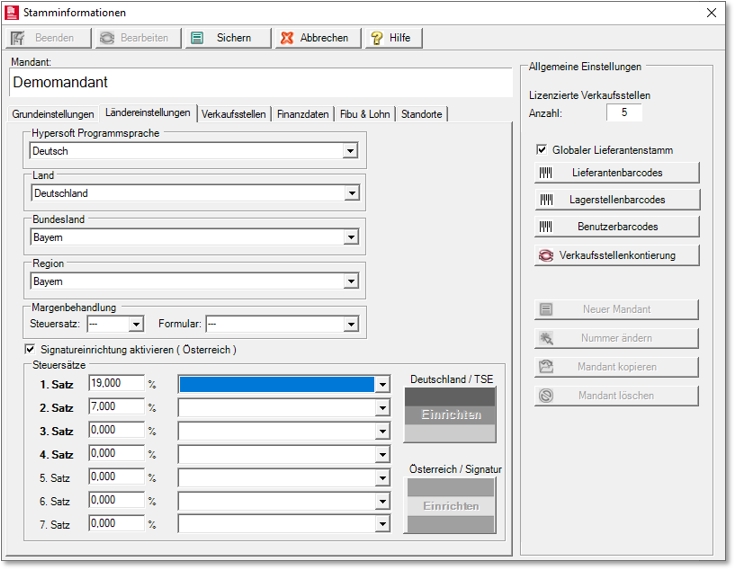Click the Mandant kopieren icon
Screen dimensions: 735x570
click(546, 367)
